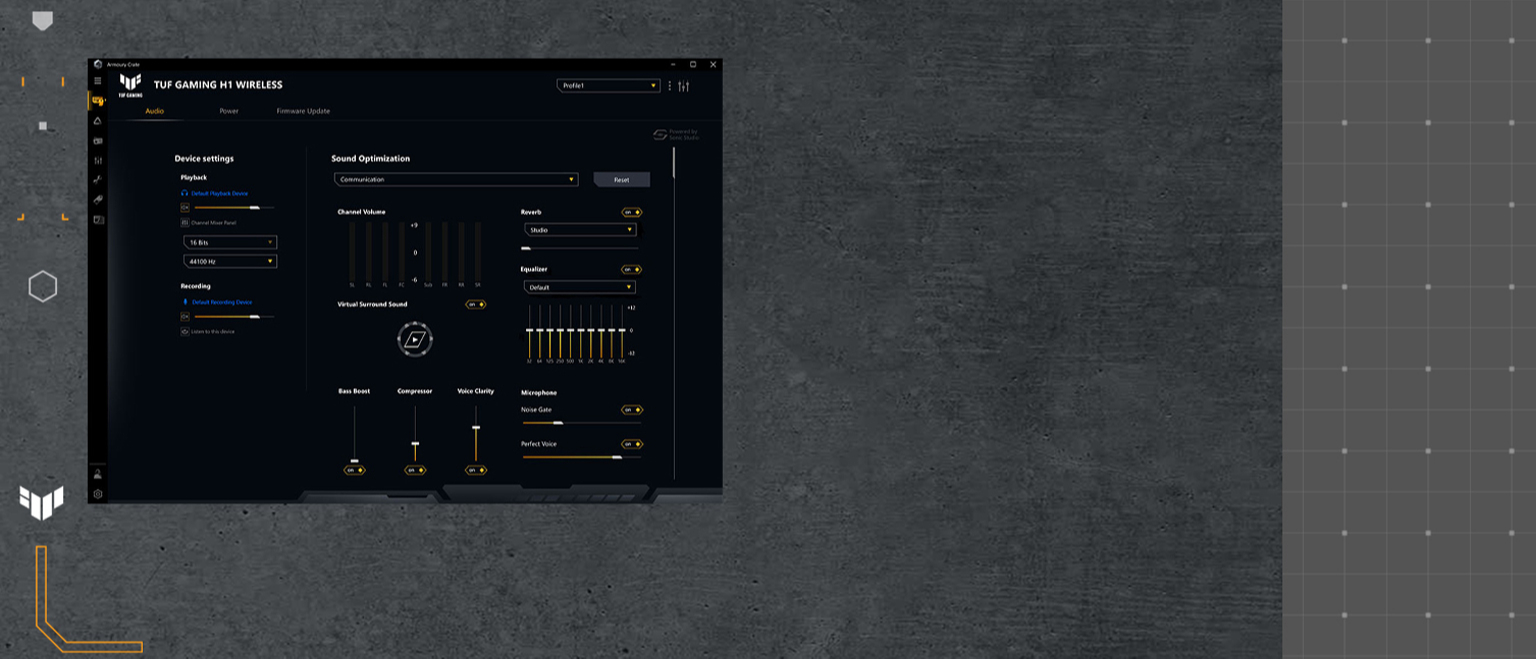The height and width of the screenshot is (659, 1536).
Task: Click the wrench tools icon in sidebar
Action: pos(98,180)
